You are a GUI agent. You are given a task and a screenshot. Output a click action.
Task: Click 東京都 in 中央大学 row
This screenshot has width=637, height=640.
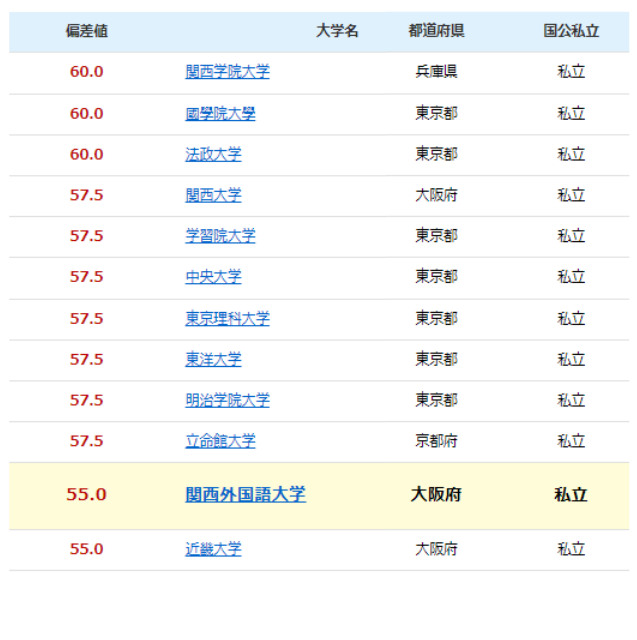tap(436, 277)
